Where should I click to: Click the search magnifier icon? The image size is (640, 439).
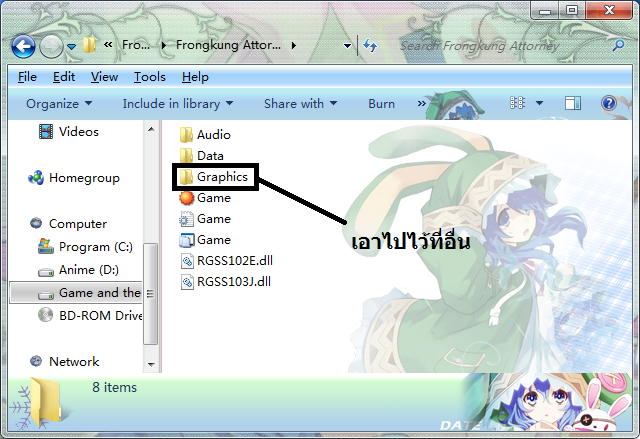pos(619,45)
